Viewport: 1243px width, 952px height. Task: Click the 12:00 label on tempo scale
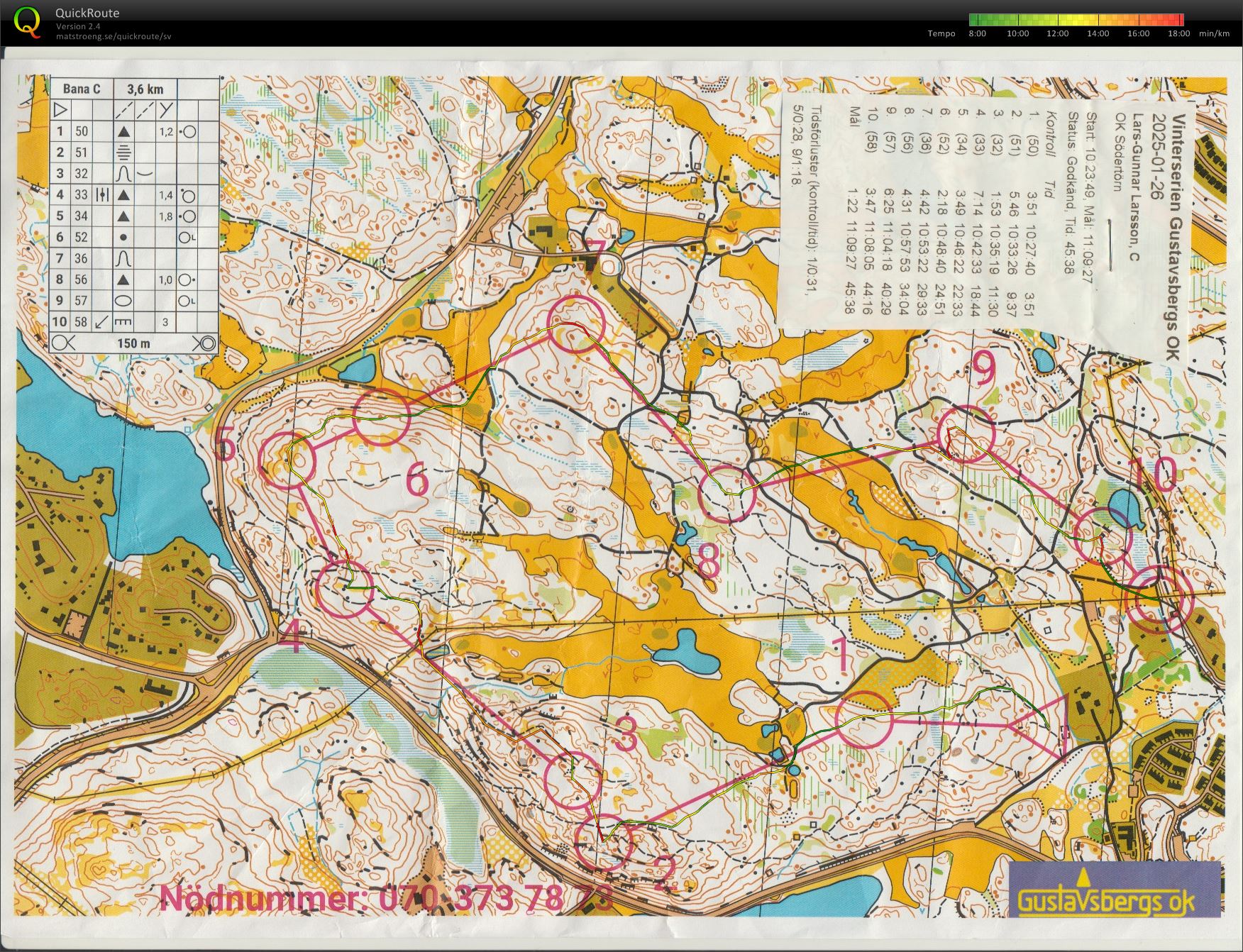(x=1057, y=33)
